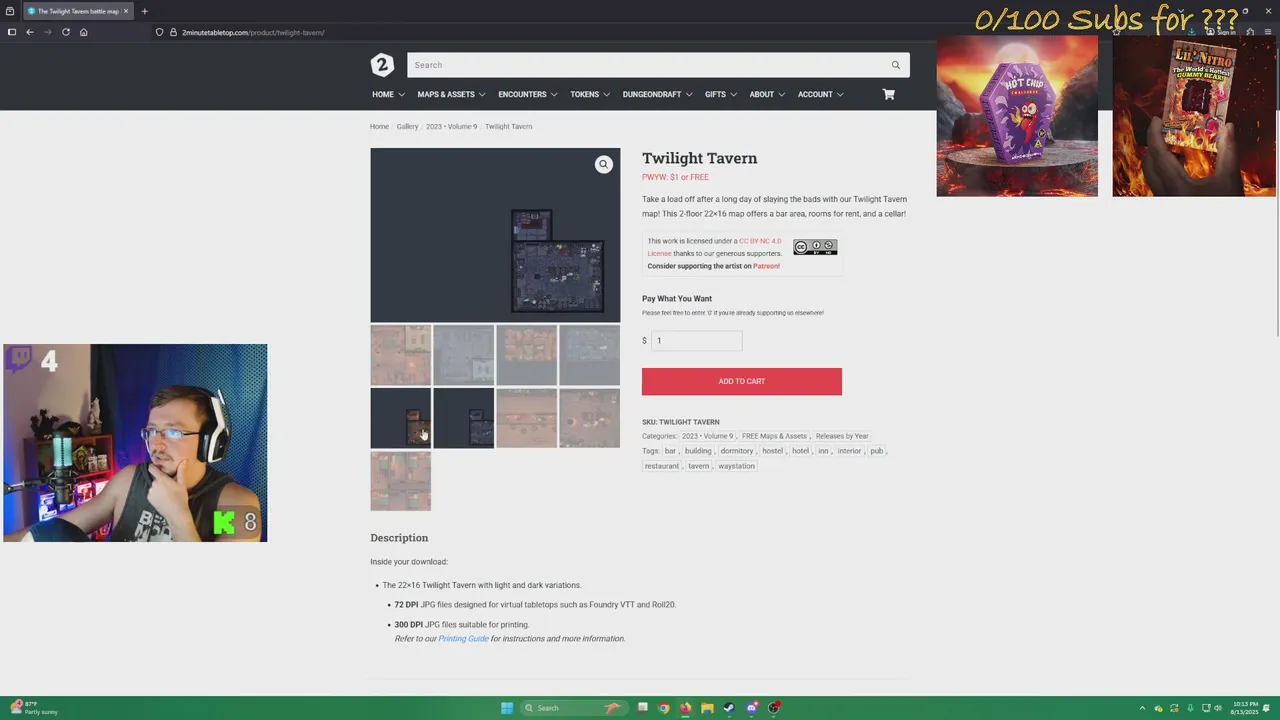1280x720 pixels.
Task: Select the building tag
Action: 698,451
